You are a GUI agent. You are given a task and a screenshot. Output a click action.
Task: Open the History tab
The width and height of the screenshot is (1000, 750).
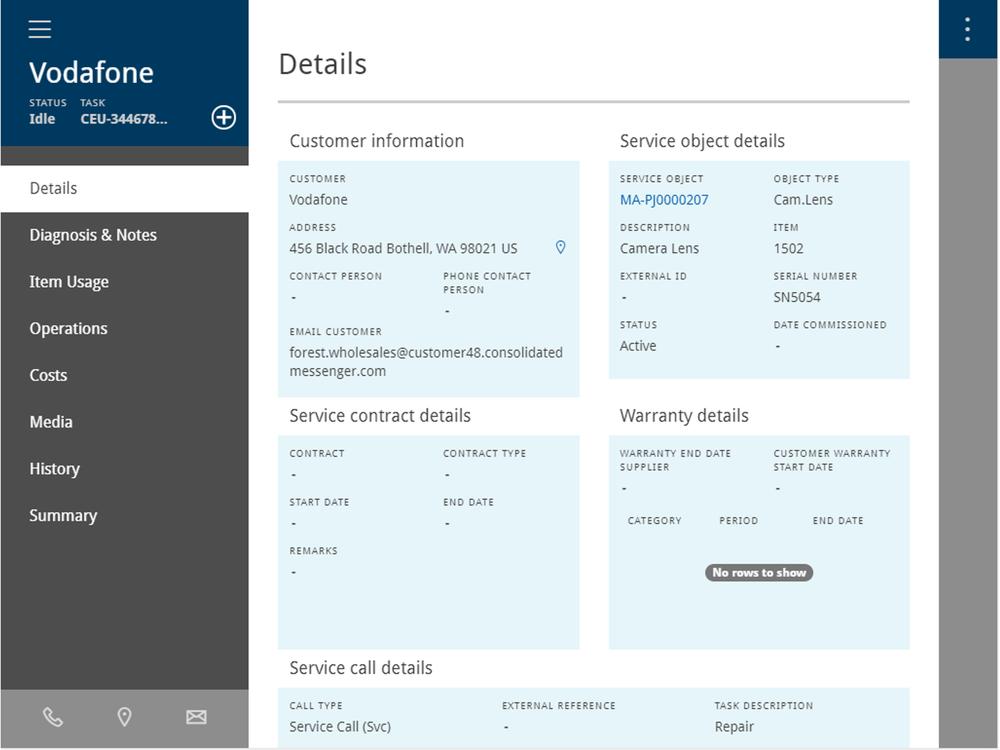click(x=54, y=469)
